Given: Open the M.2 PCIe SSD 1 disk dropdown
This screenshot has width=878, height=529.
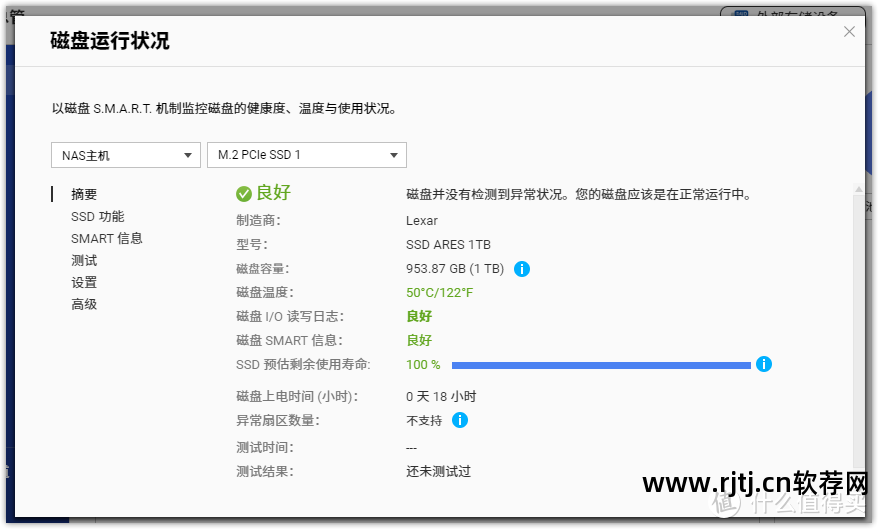Looking at the screenshot, I should (x=306, y=155).
